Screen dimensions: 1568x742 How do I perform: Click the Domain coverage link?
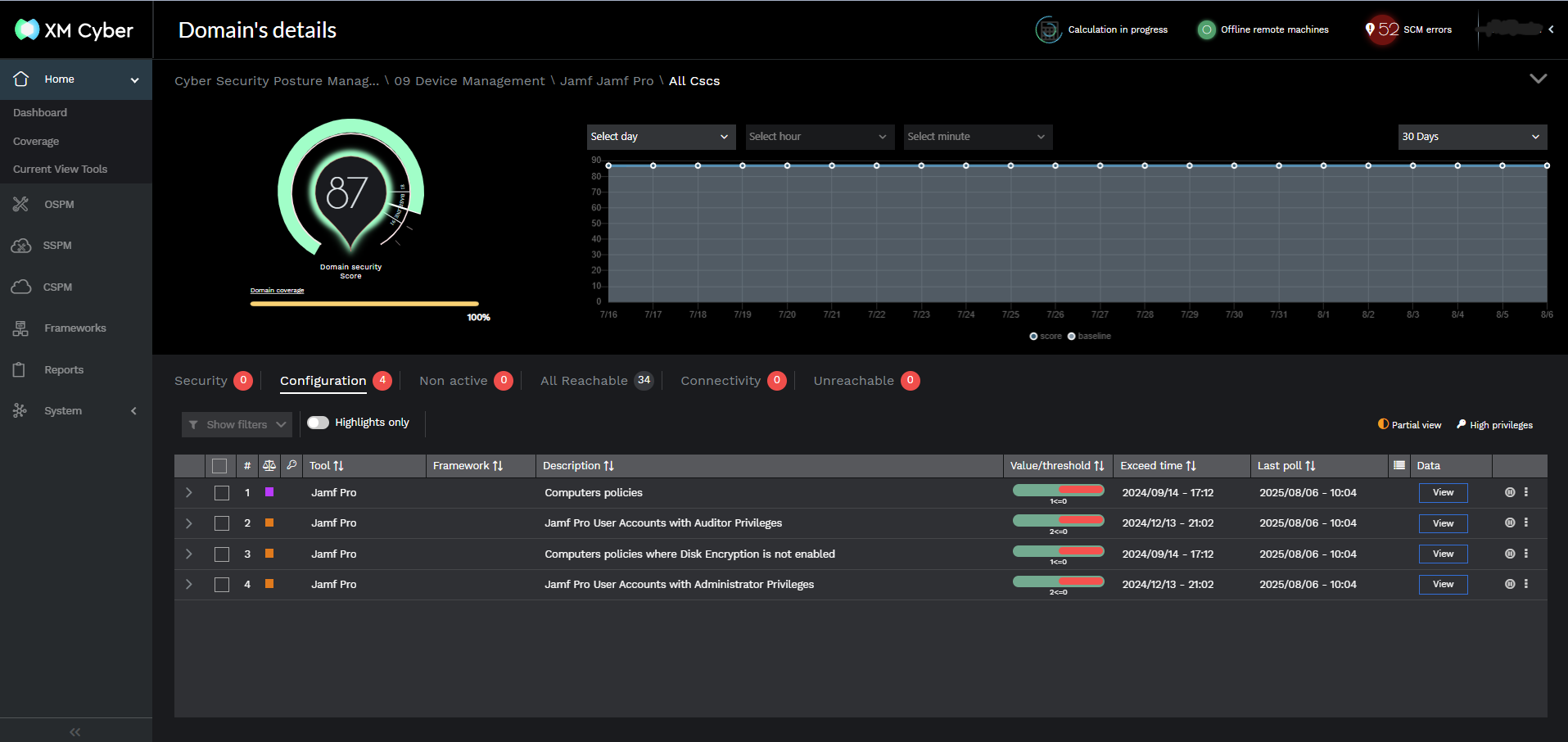277,290
